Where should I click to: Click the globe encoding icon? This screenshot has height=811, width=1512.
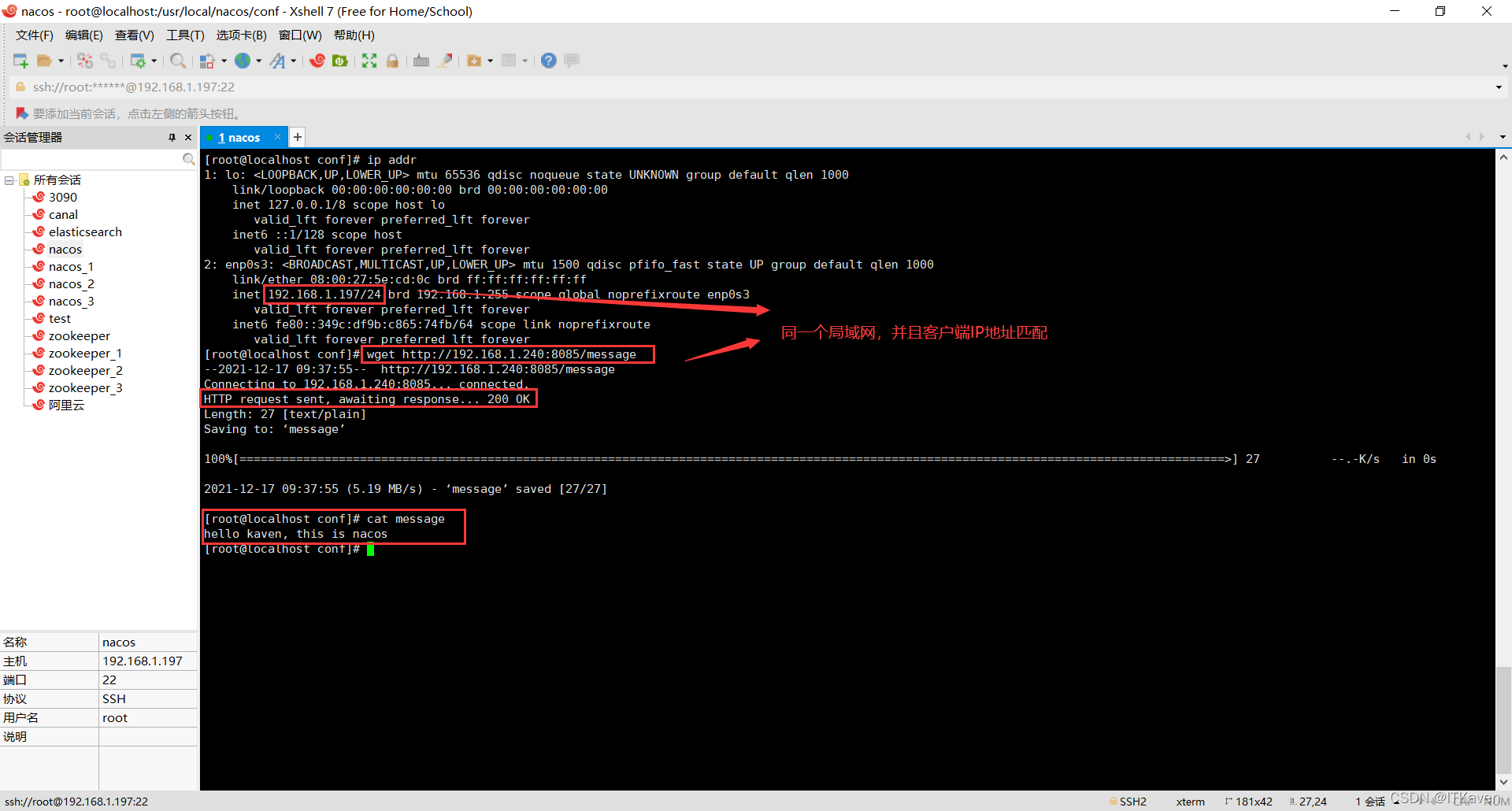[x=243, y=61]
